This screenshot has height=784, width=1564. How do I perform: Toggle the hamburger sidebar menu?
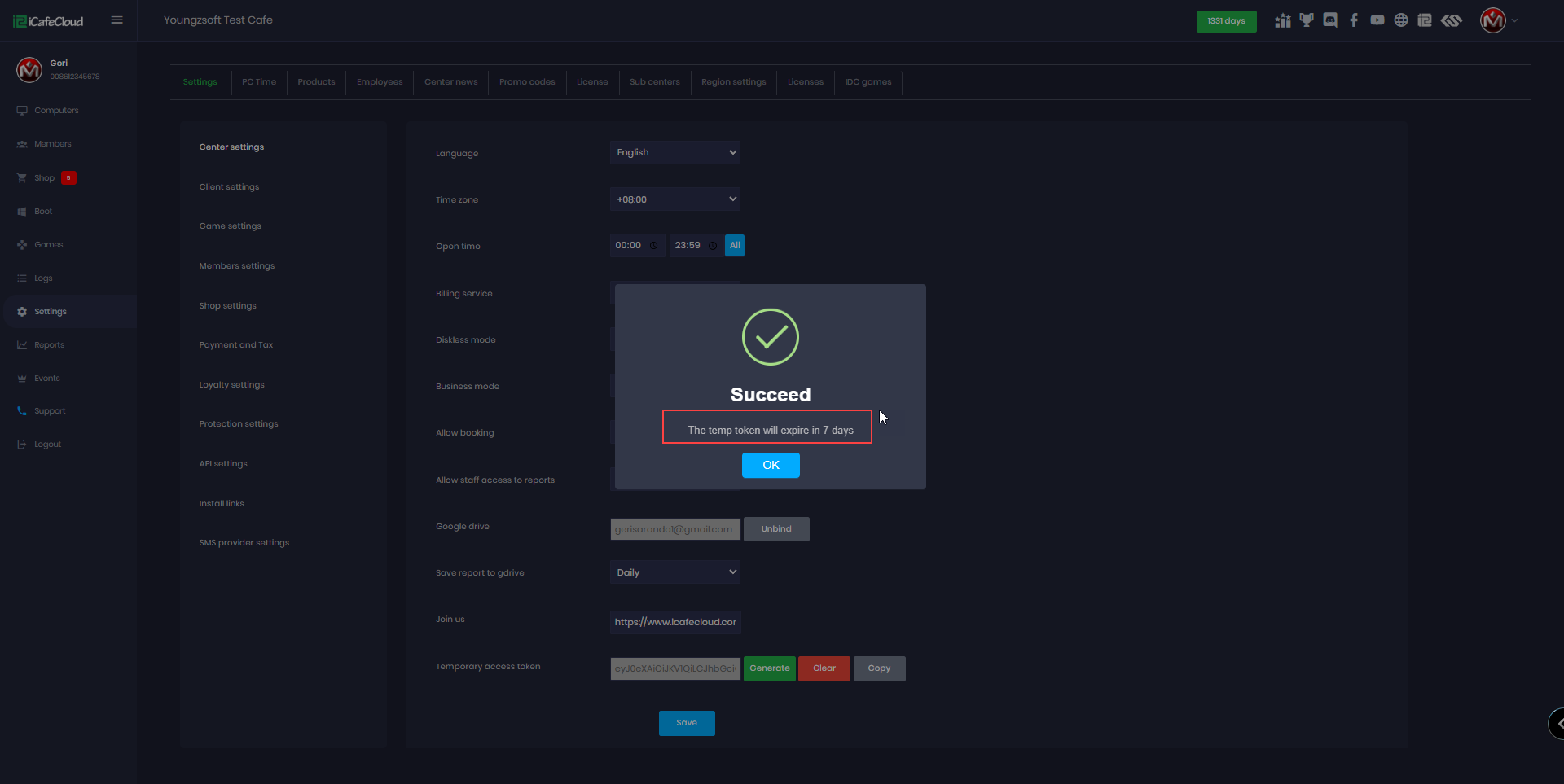[117, 20]
